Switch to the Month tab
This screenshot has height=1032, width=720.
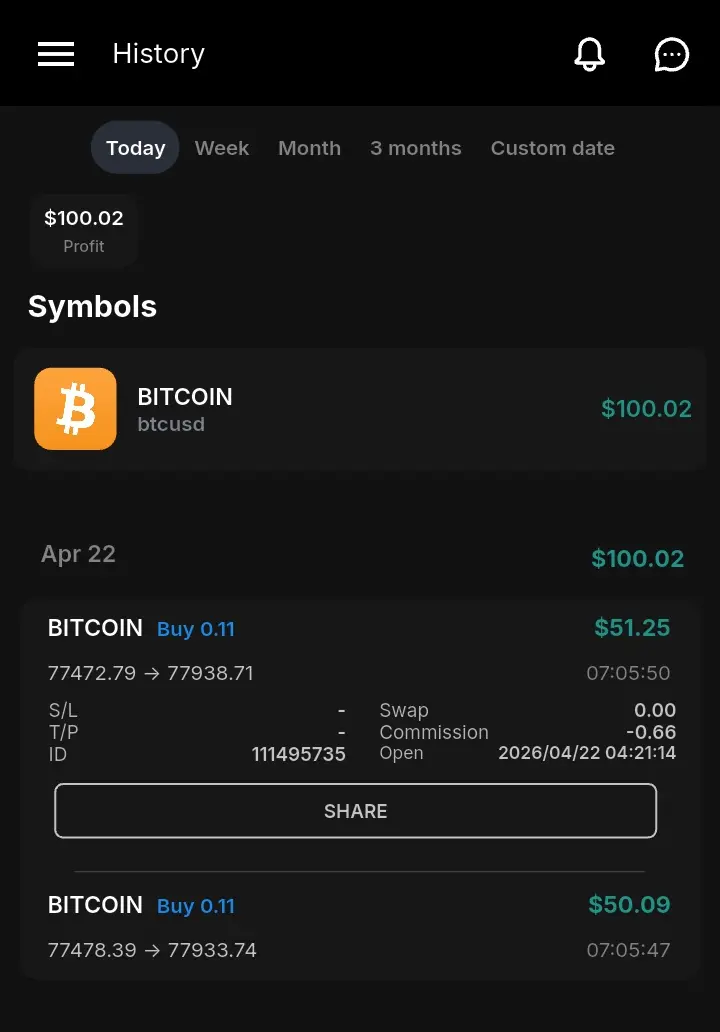(309, 148)
